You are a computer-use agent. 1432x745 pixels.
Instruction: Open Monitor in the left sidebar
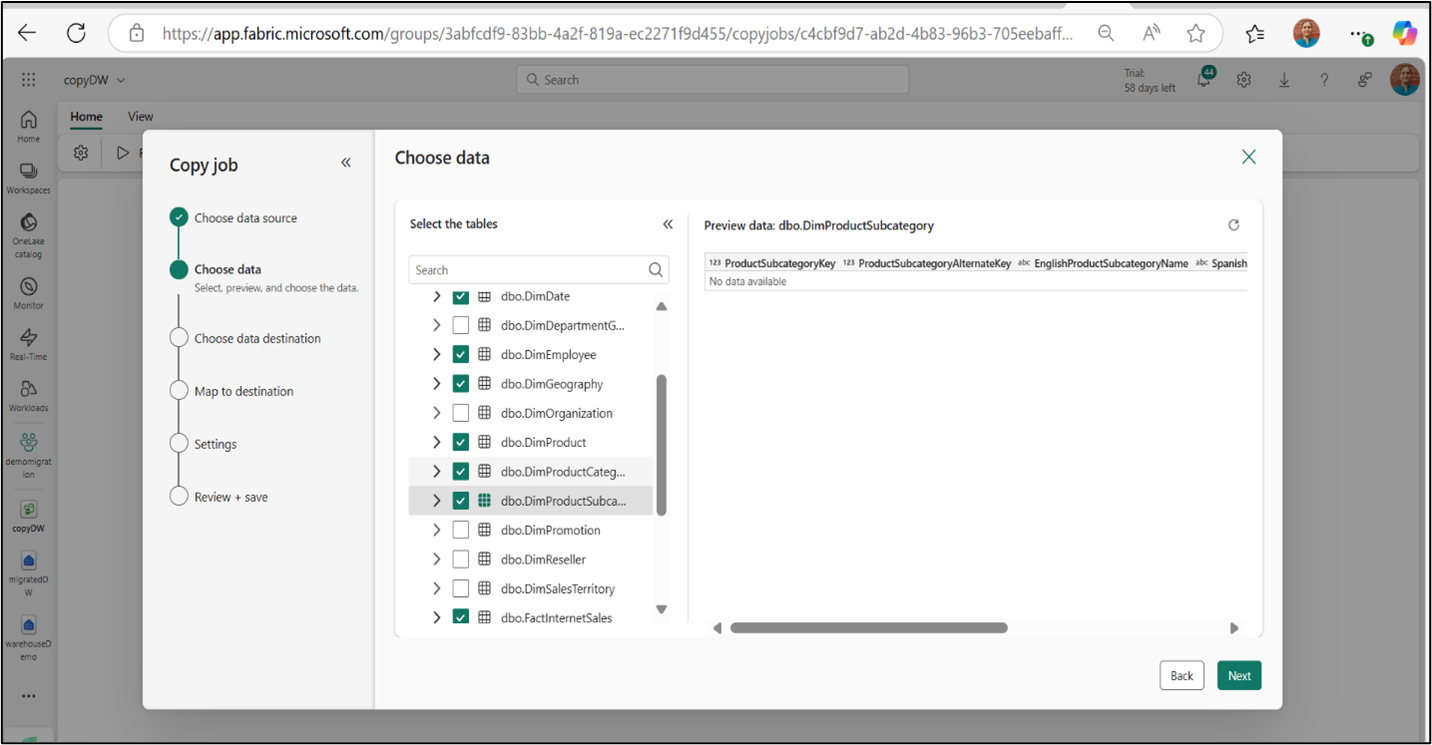tap(28, 292)
